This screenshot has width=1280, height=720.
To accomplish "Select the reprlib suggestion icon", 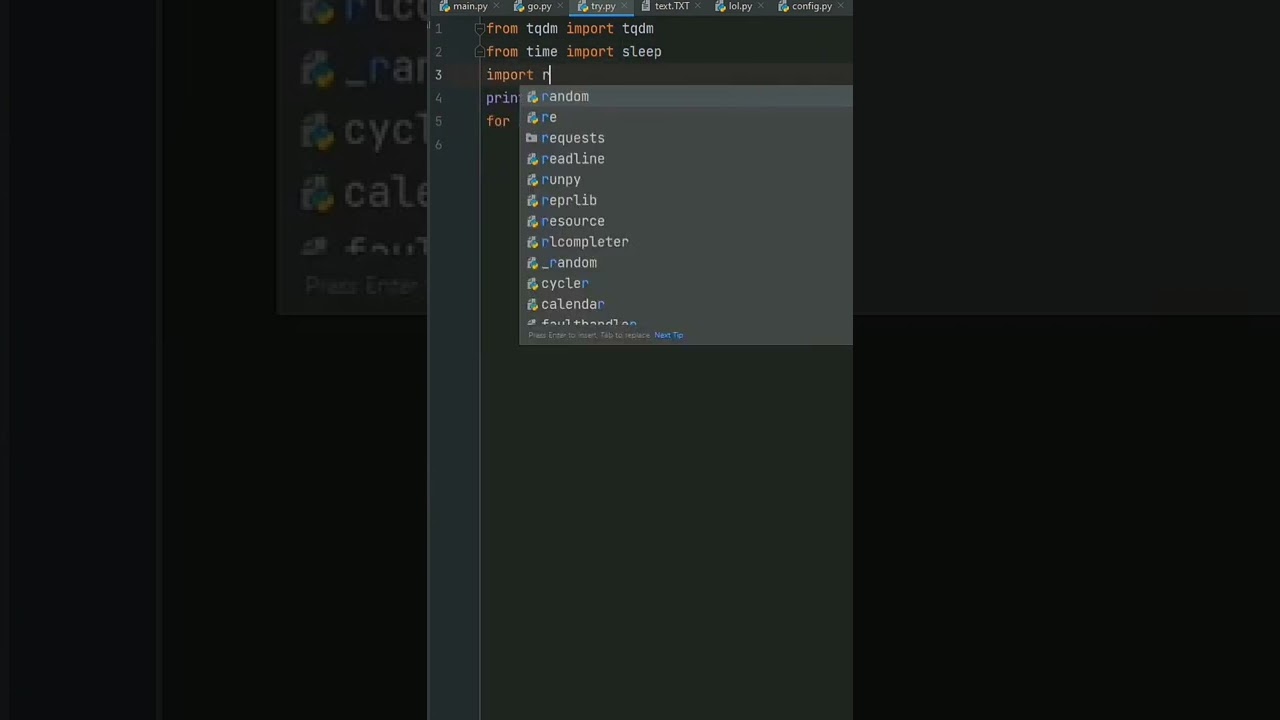I will [532, 201].
